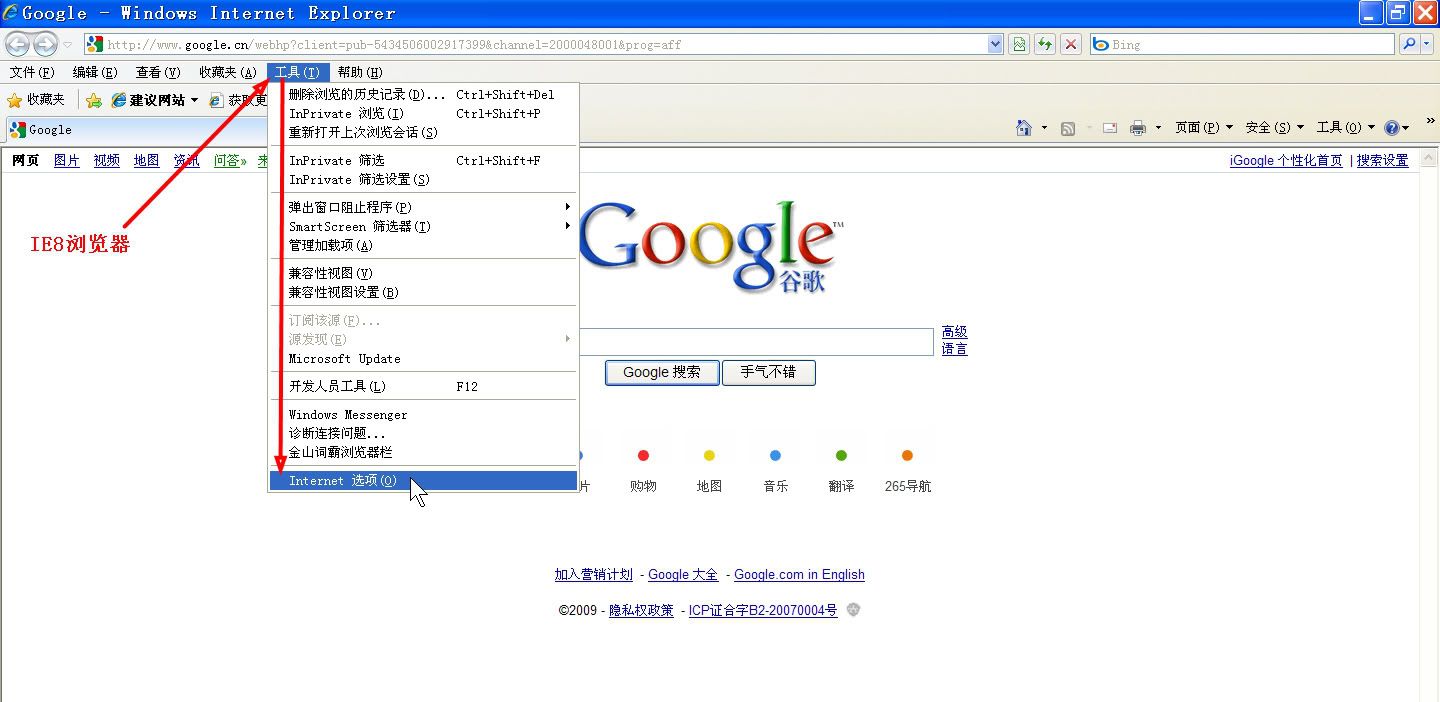Click the Home icon in command bar
Screen dimensions: 1440x702
1023,128
